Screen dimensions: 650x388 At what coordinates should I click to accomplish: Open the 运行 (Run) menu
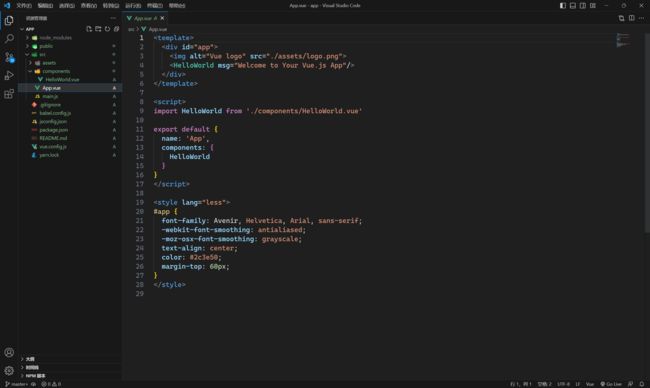pyautogui.click(x=133, y=5)
